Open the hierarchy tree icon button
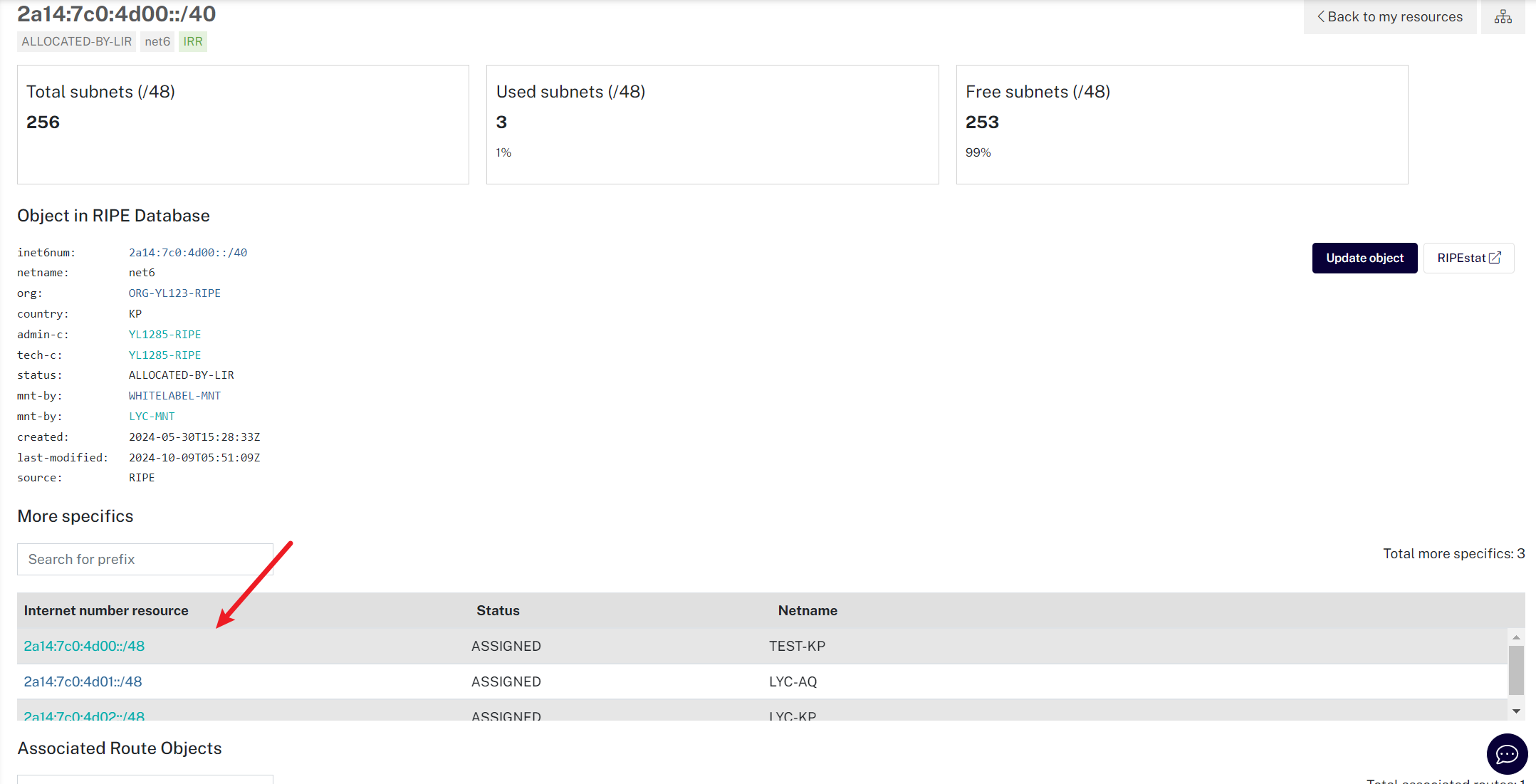 coord(1503,17)
